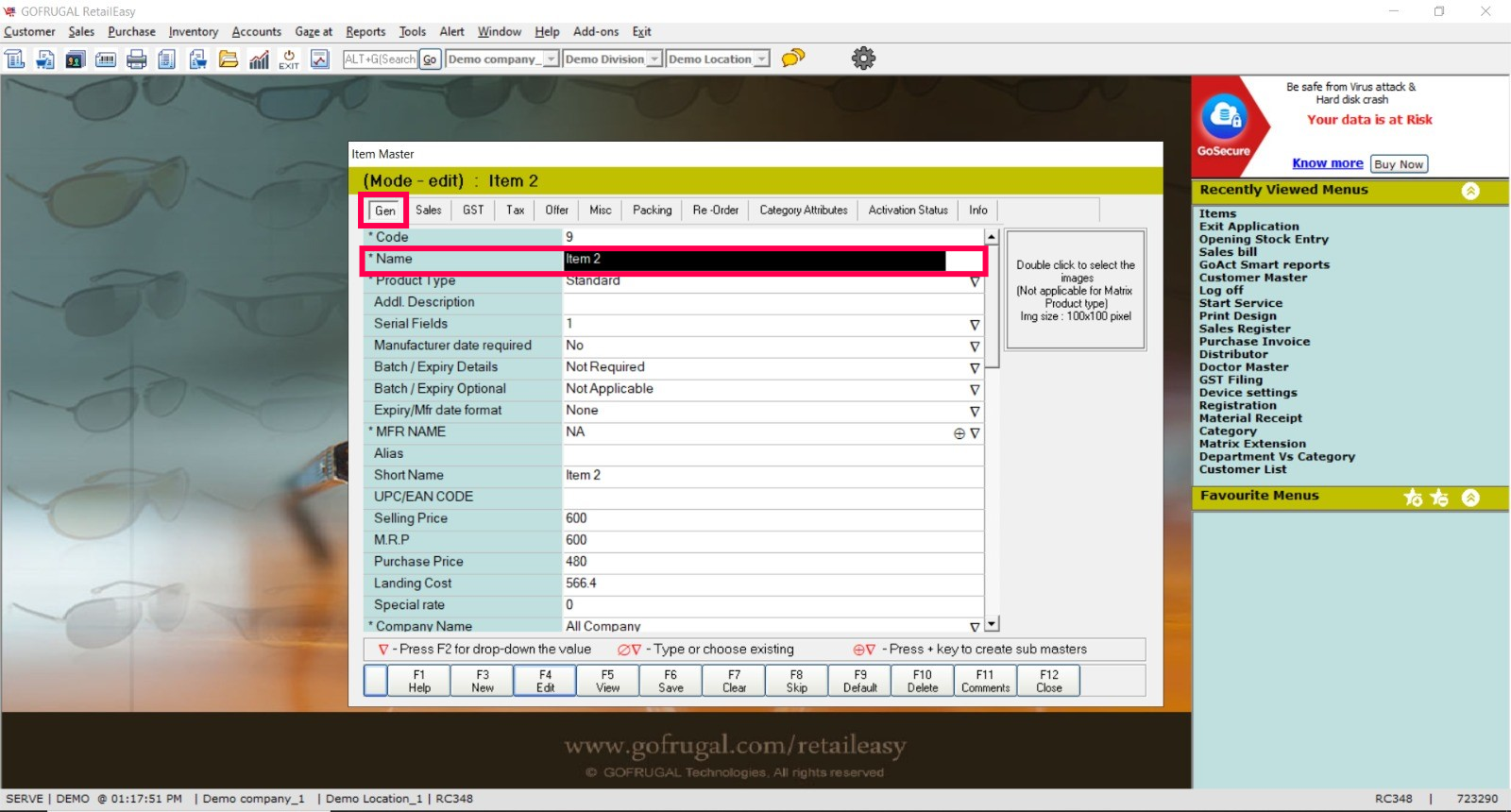The image size is (1511, 812).
Task: Collapse the Recently Viewed Menus panel
Action: [1470, 191]
